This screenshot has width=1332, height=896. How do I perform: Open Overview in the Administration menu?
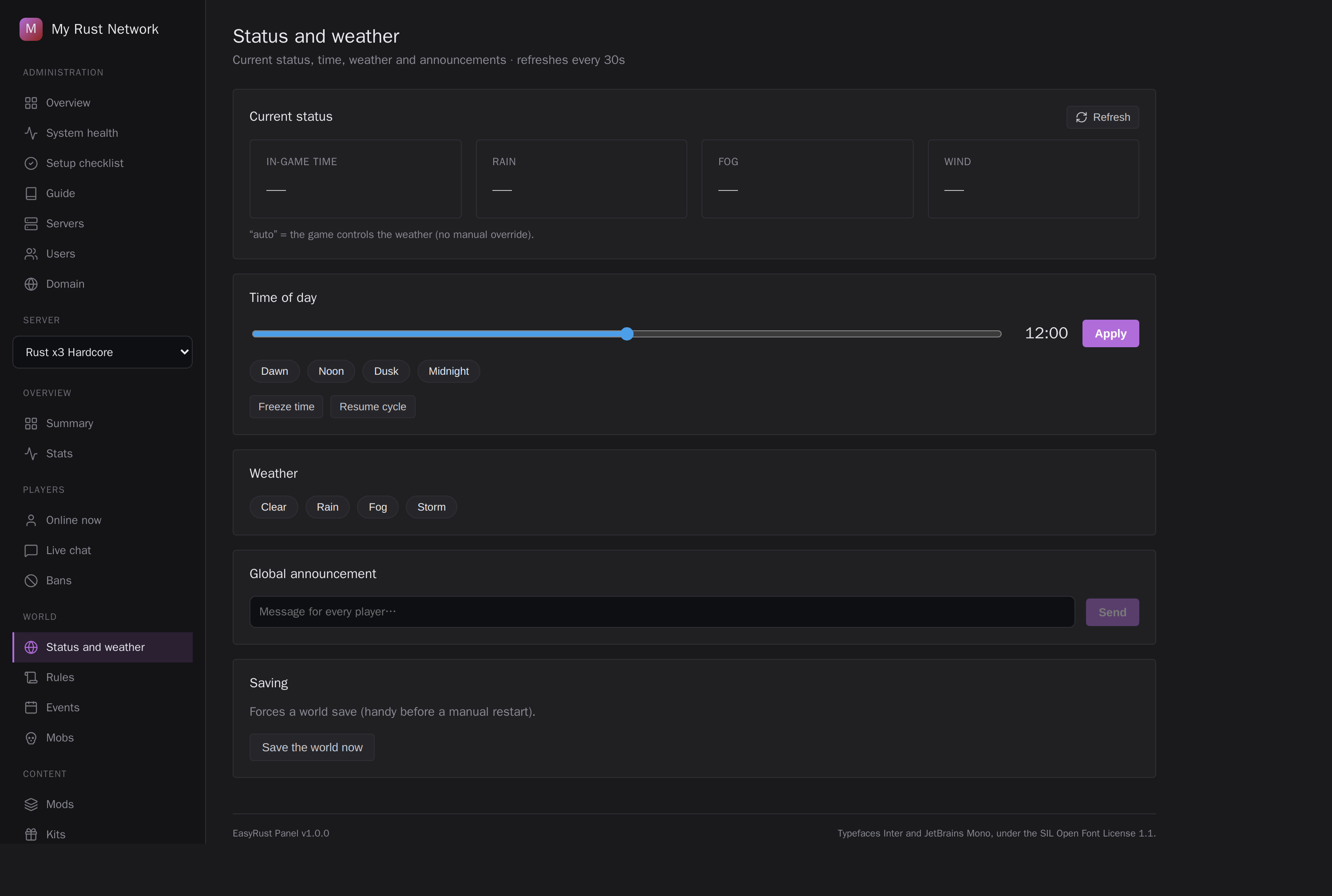click(102, 103)
